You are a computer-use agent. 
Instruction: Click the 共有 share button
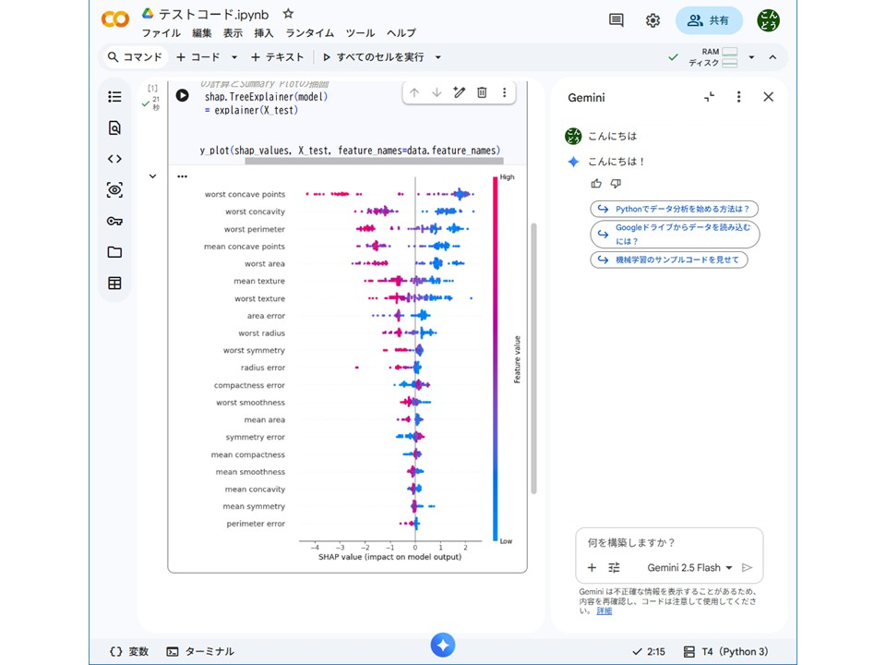coord(709,20)
